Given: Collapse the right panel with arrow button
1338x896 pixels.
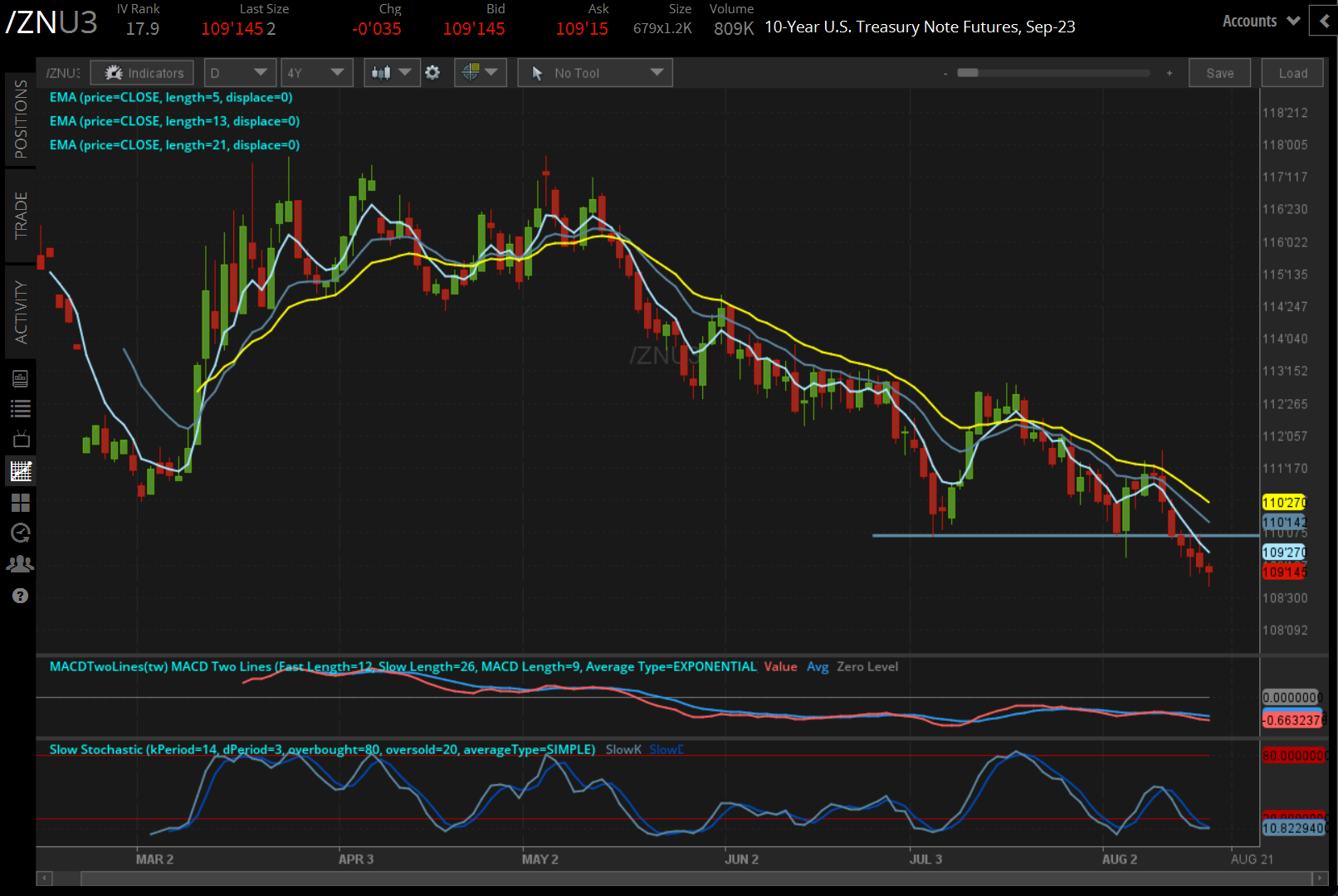Looking at the screenshot, I should click(x=1324, y=21).
